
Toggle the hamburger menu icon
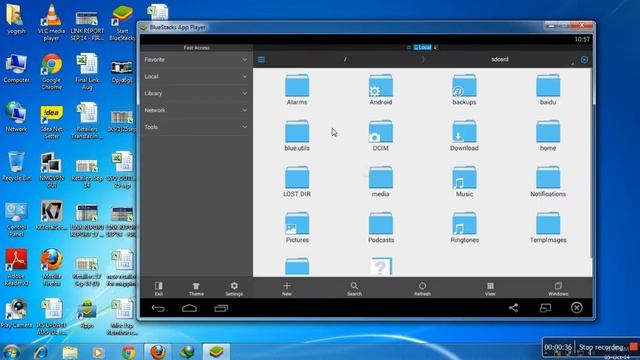[x=261, y=60]
